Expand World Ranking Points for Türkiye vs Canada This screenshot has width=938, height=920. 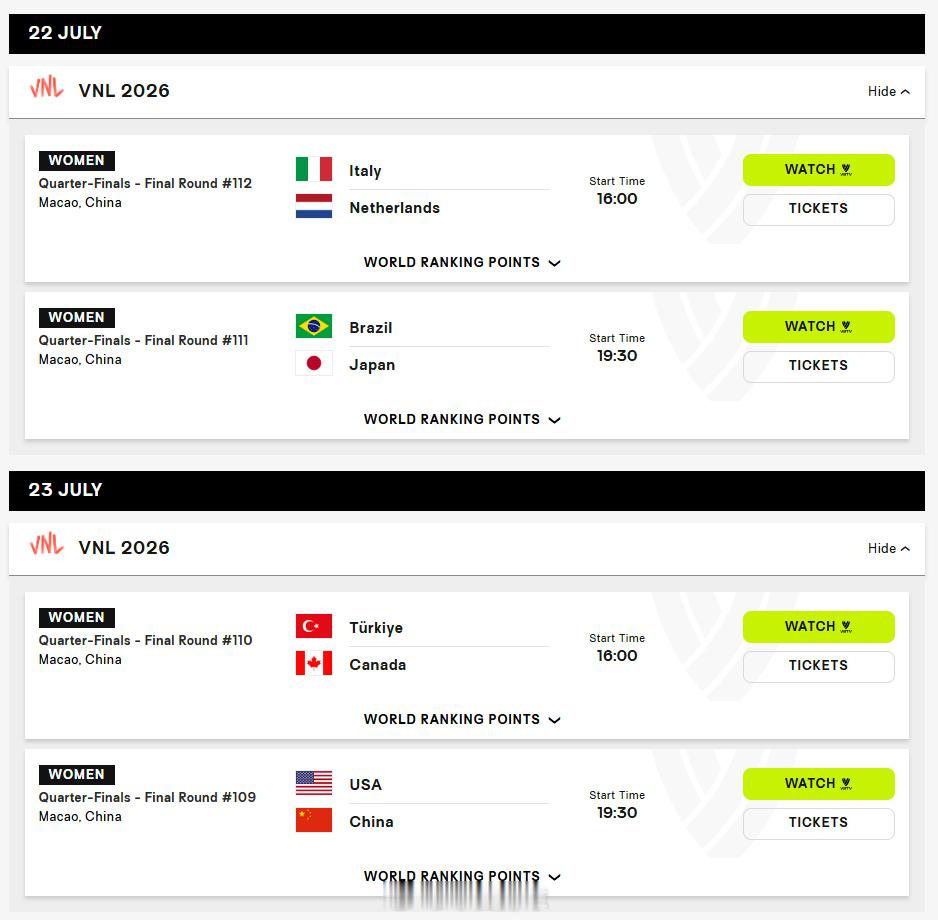tap(462, 720)
